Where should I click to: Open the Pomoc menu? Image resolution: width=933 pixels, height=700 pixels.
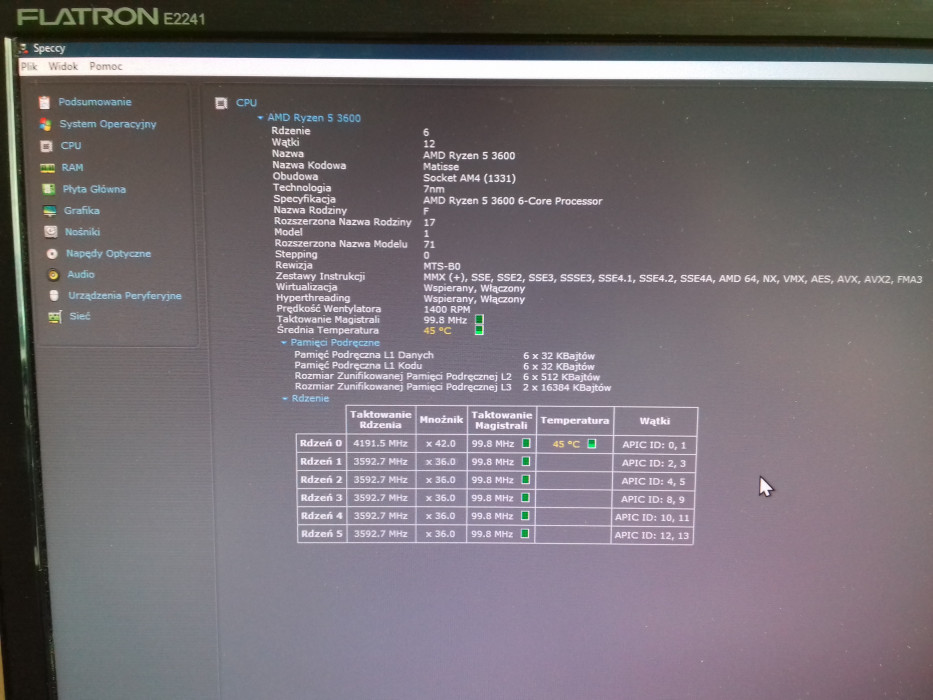[x=106, y=66]
